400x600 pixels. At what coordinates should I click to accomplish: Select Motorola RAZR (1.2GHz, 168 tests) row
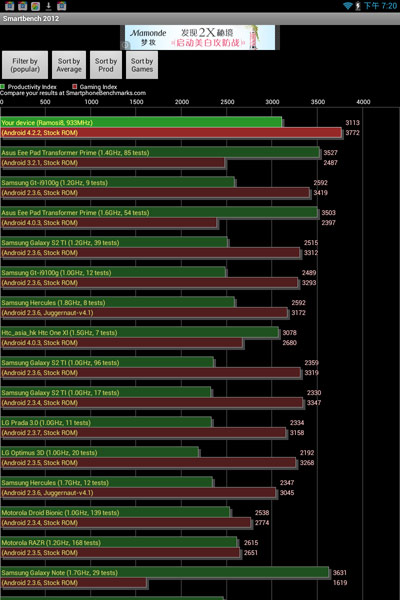tap(119, 542)
